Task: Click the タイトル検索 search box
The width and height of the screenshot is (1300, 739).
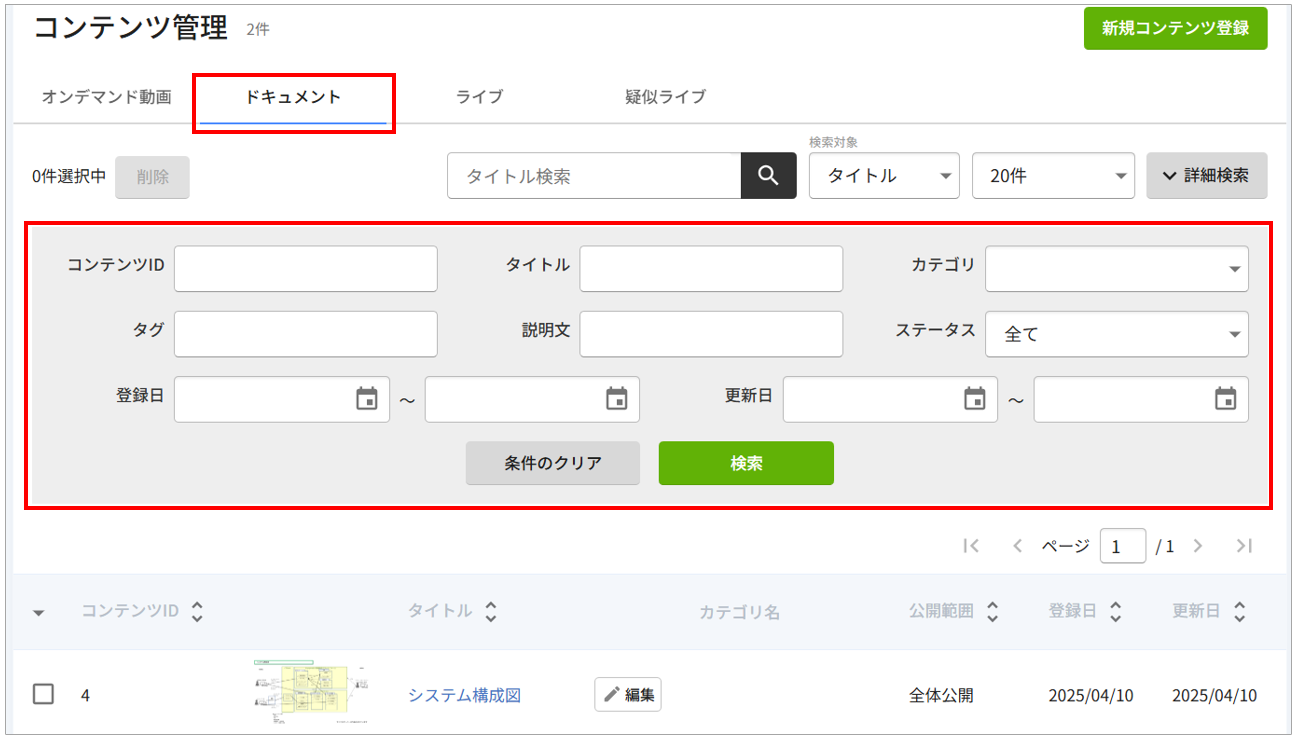Action: click(x=594, y=176)
